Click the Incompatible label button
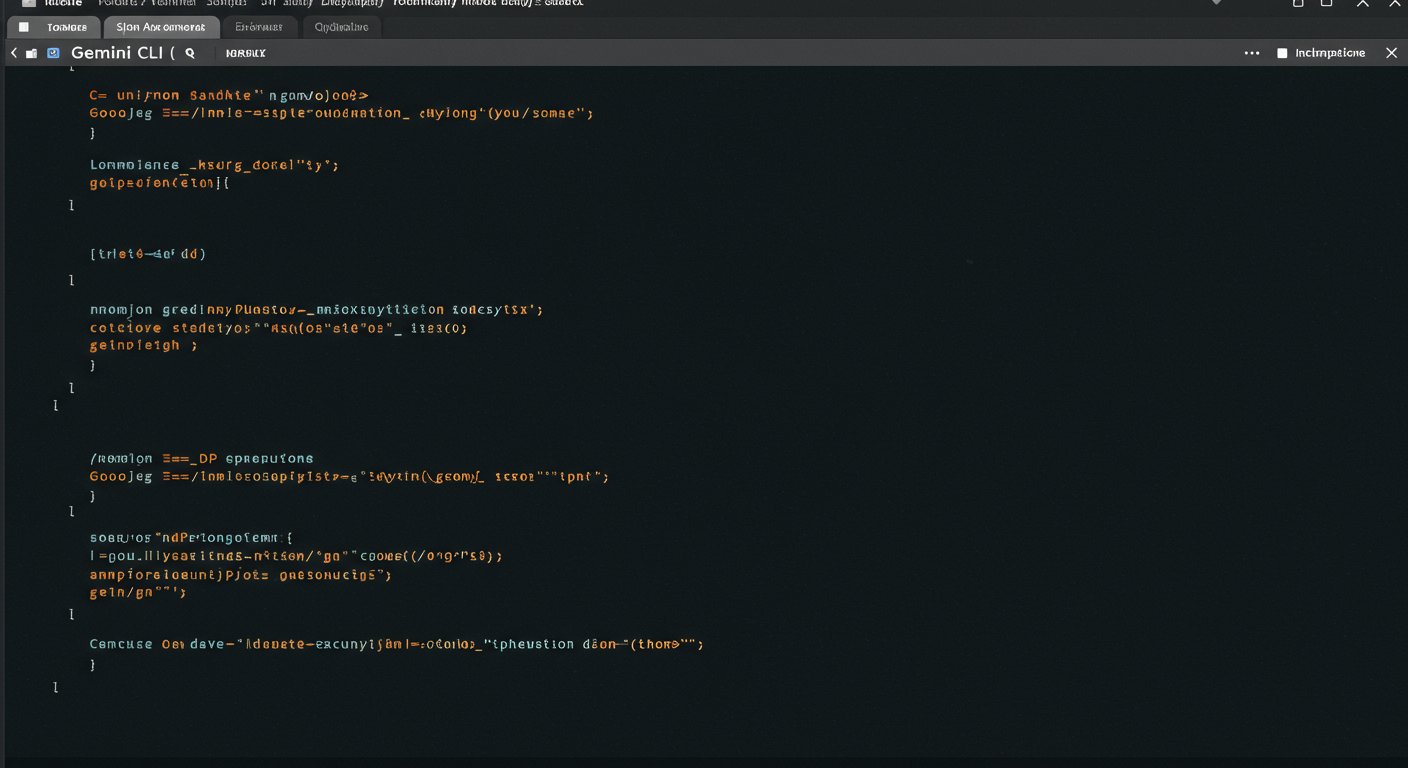Viewport: 1408px width, 768px height. (x=1330, y=52)
